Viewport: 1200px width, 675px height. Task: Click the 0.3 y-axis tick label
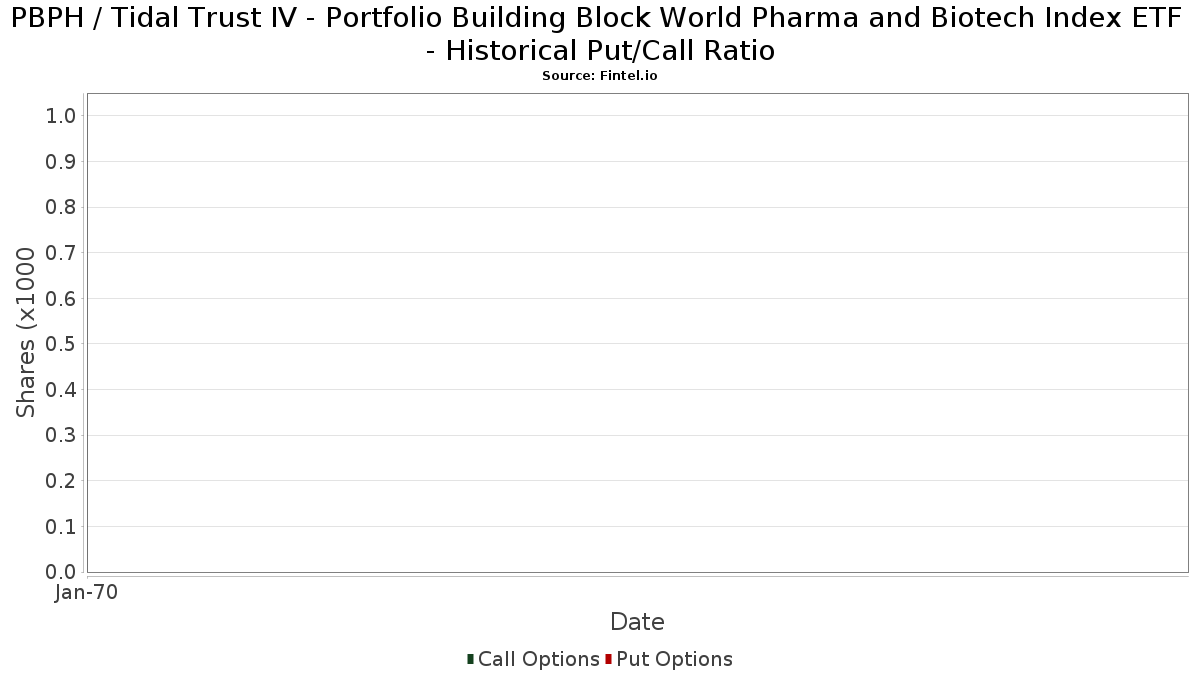61,435
